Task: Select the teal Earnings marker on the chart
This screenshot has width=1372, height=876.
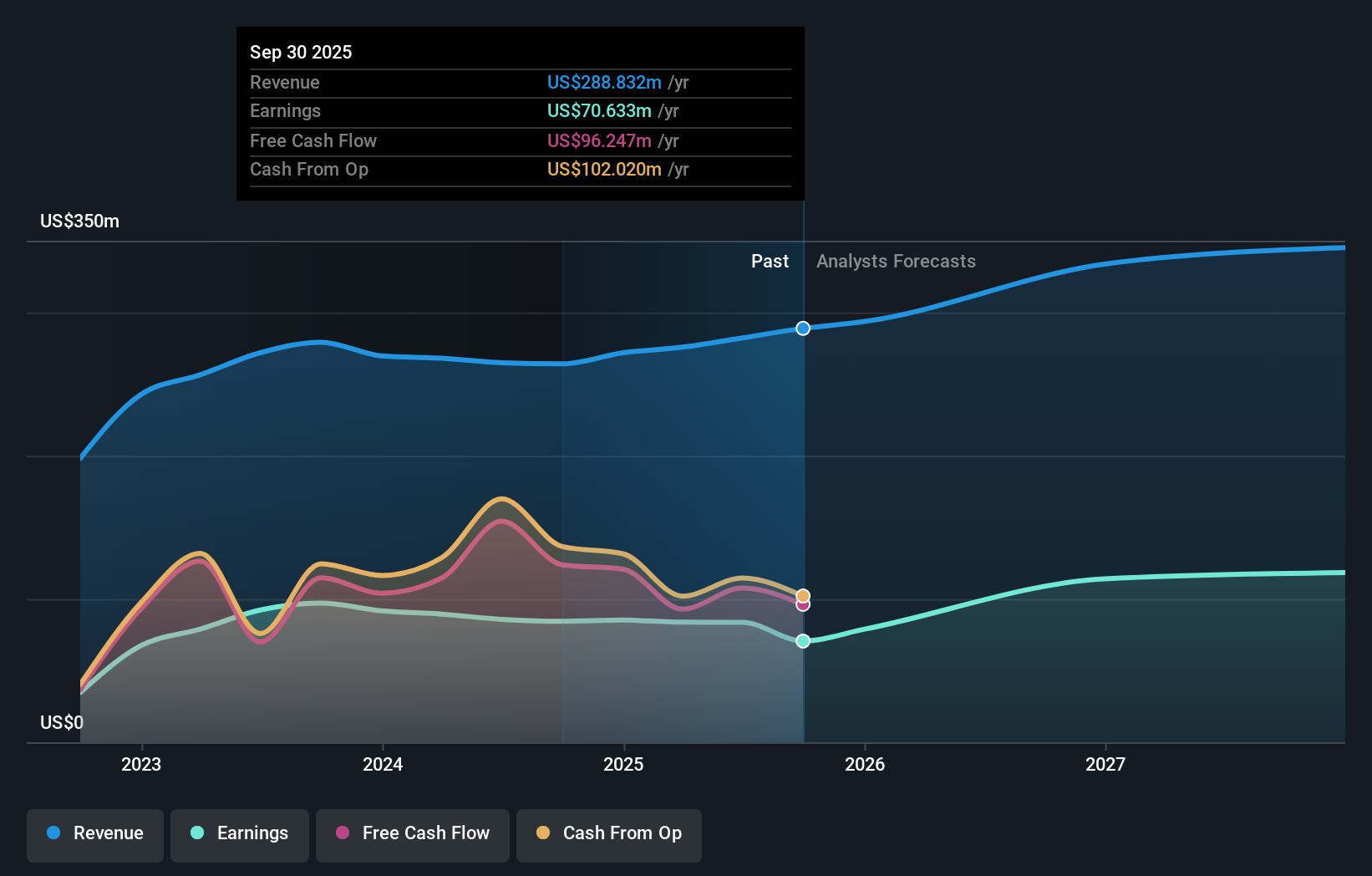Action: 803,641
